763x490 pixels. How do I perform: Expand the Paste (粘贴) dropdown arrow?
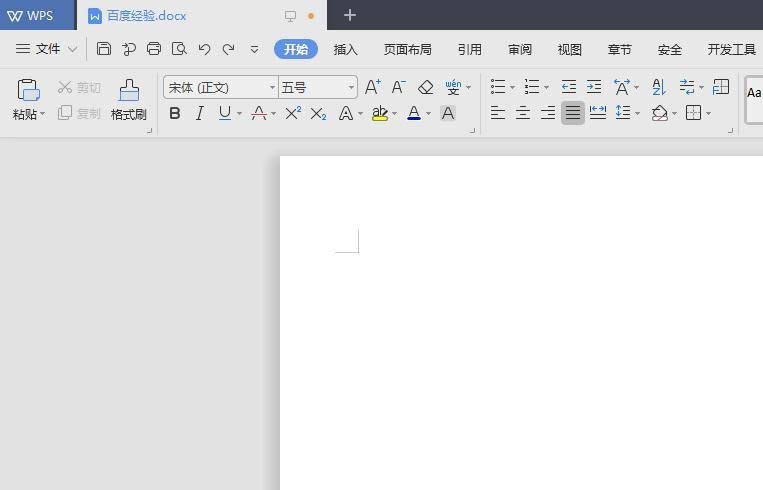point(42,115)
